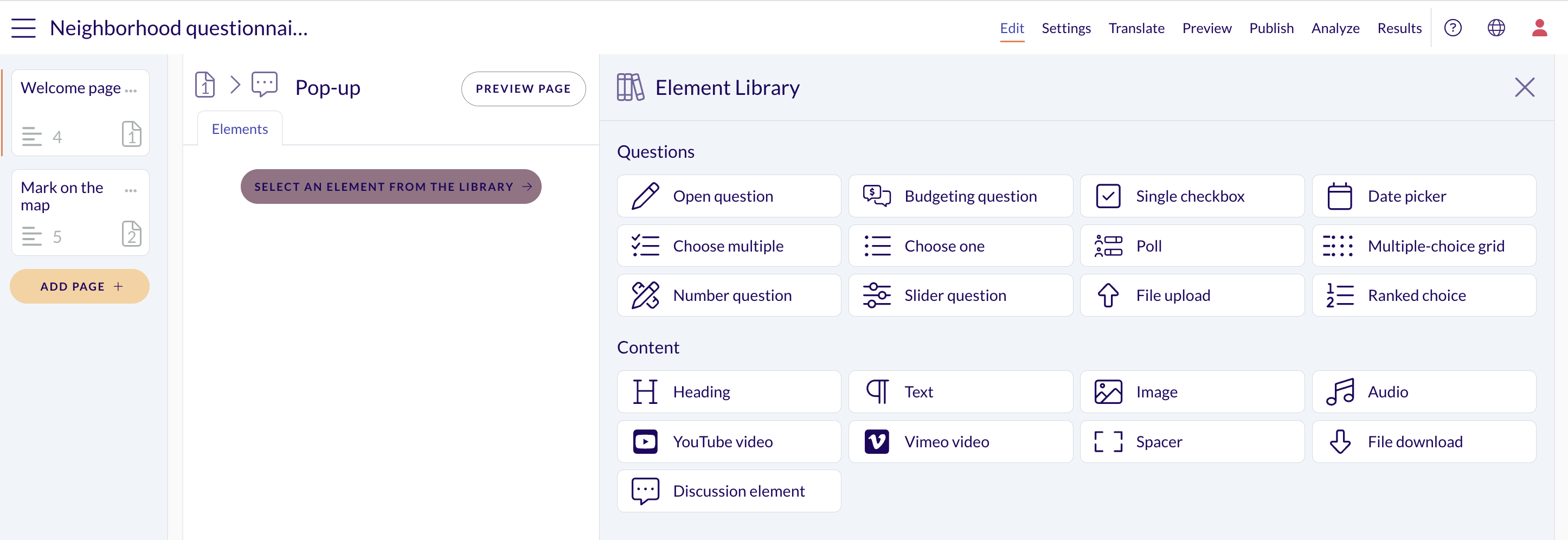This screenshot has width=1568, height=540.
Task: Open the Analyze tab
Action: 1335,28
